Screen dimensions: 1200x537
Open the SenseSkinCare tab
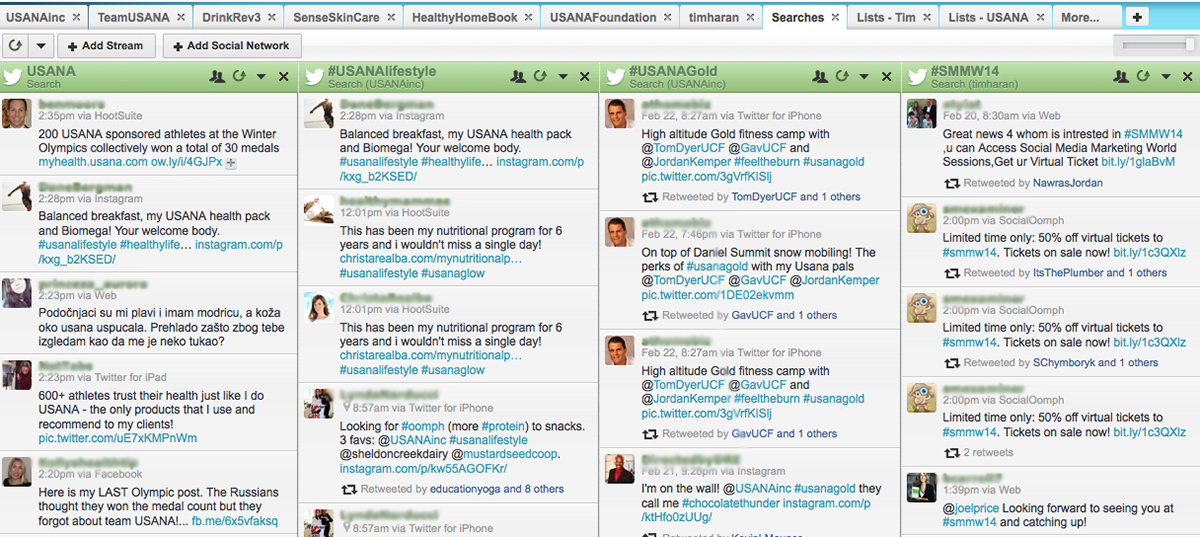pyautogui.click(x=344, y=17)
